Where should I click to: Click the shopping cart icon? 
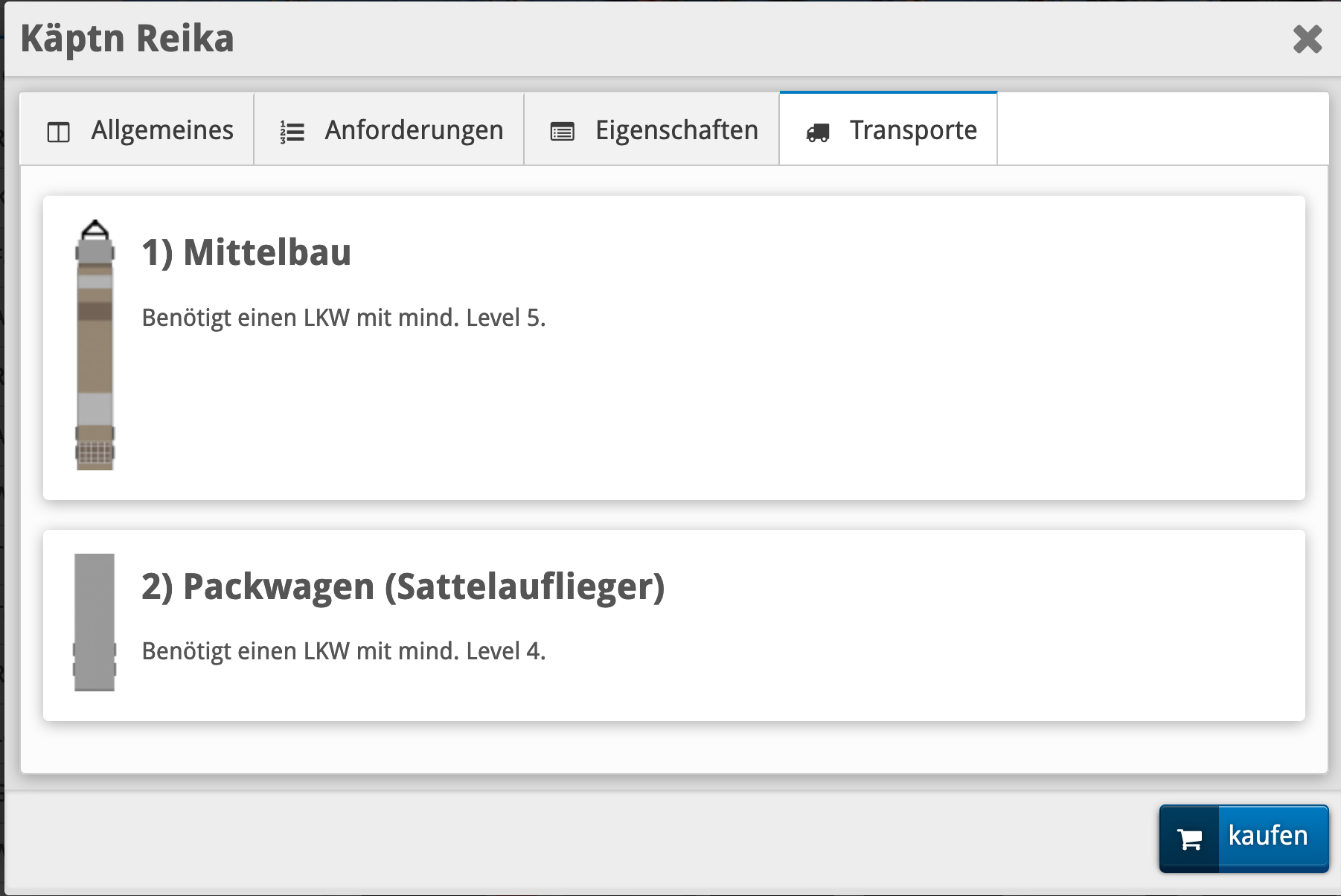click(1189, 839)
